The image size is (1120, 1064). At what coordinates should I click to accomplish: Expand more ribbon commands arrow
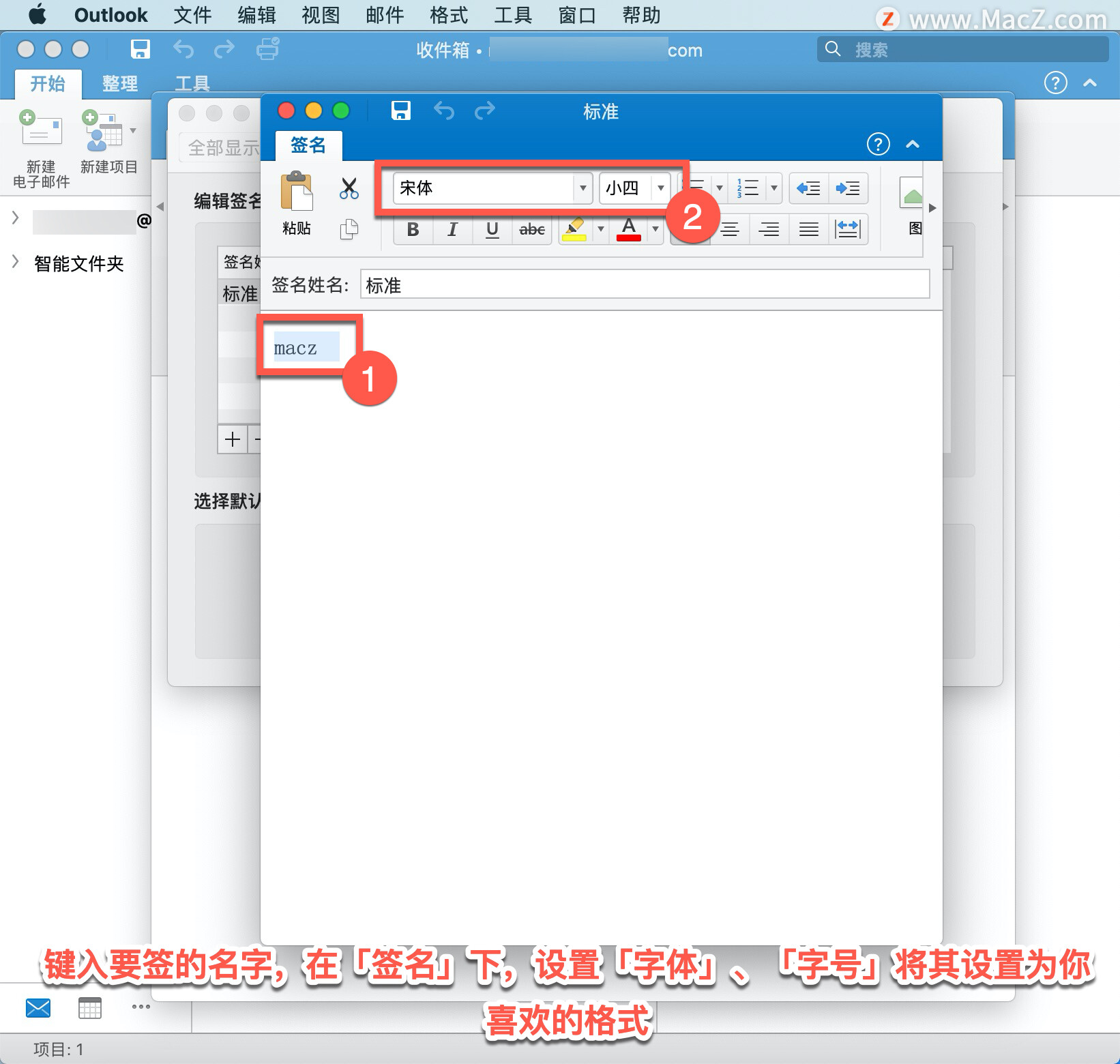click(932, 208)
